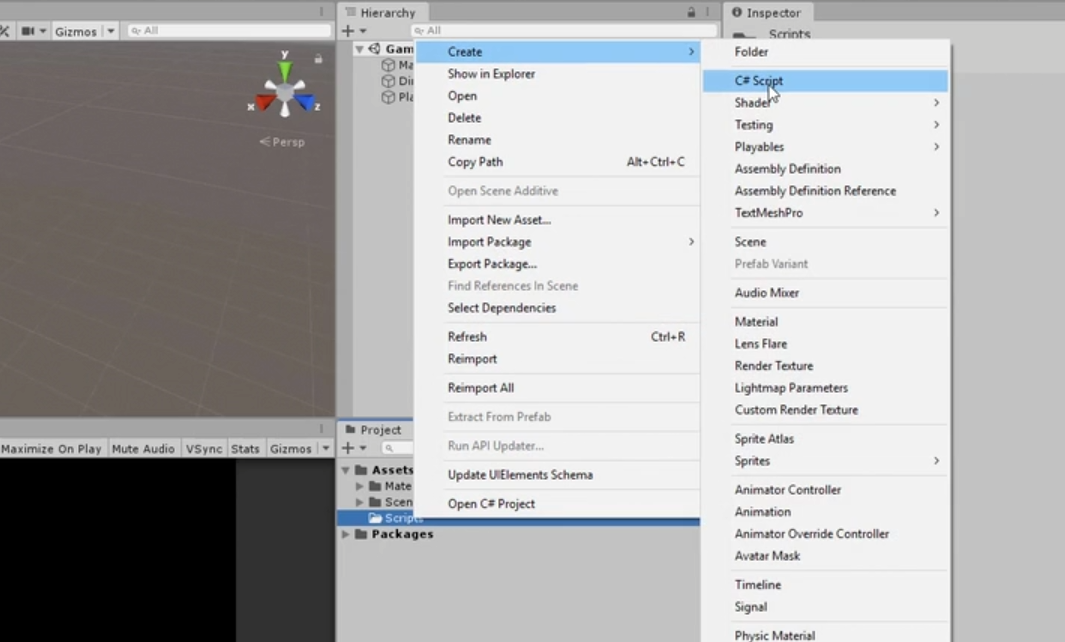Click the magnifier icon in the Hierarchy search bar
This screenshot has height=642, width=1065.
coord(421,30)
